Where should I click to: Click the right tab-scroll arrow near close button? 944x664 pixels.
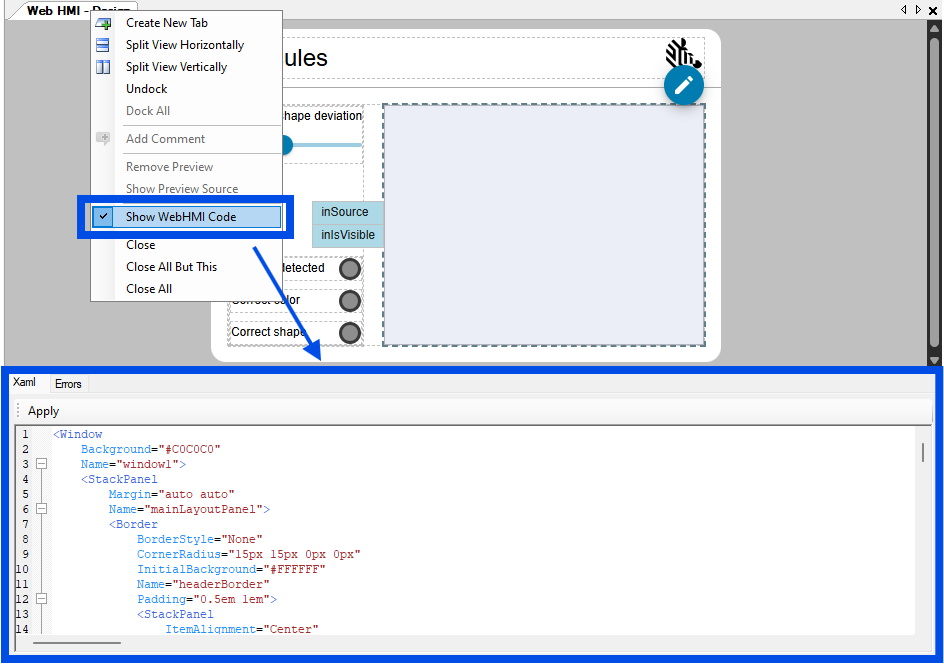pos(918,10)
